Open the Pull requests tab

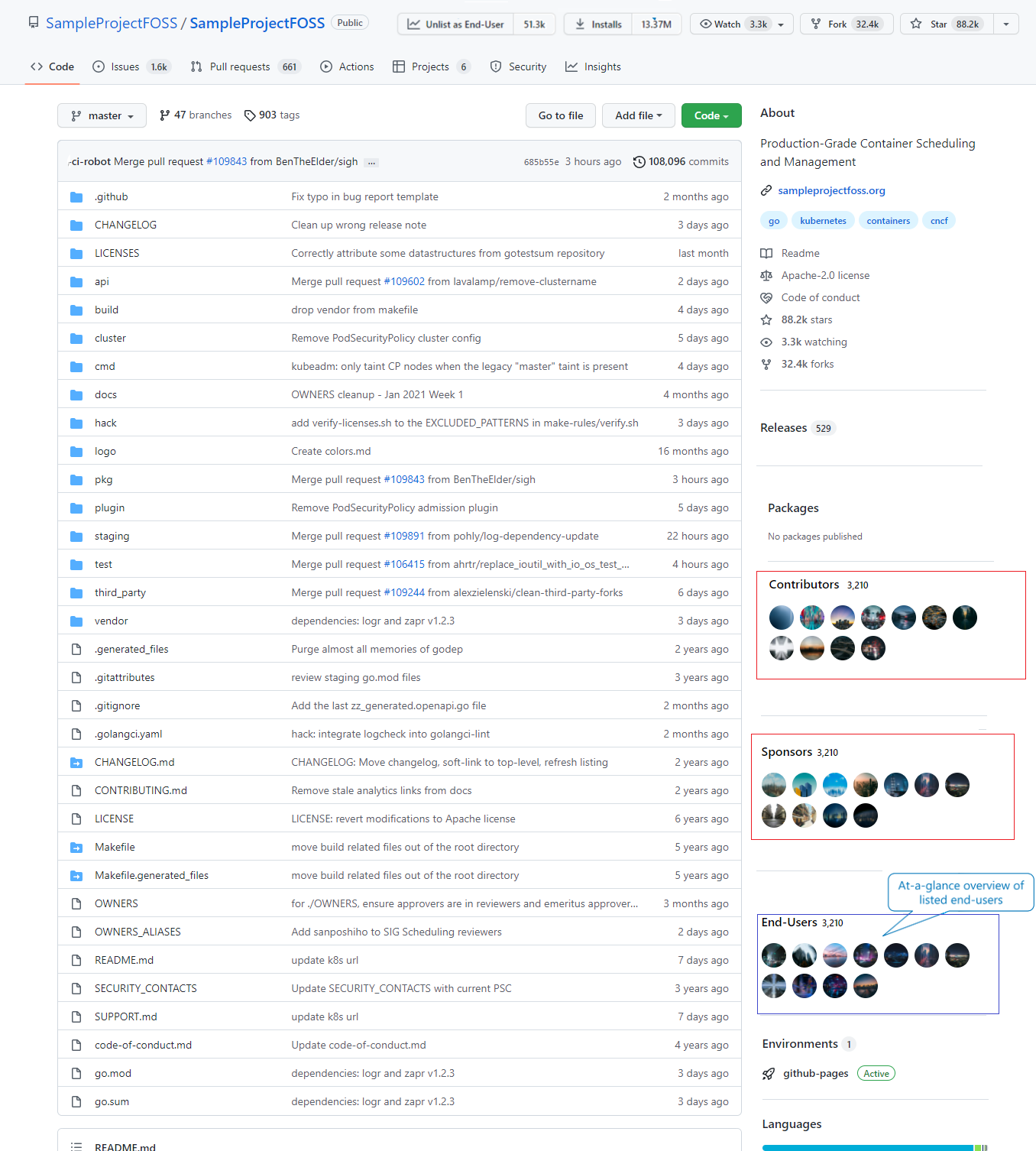[x=245, y=66]
